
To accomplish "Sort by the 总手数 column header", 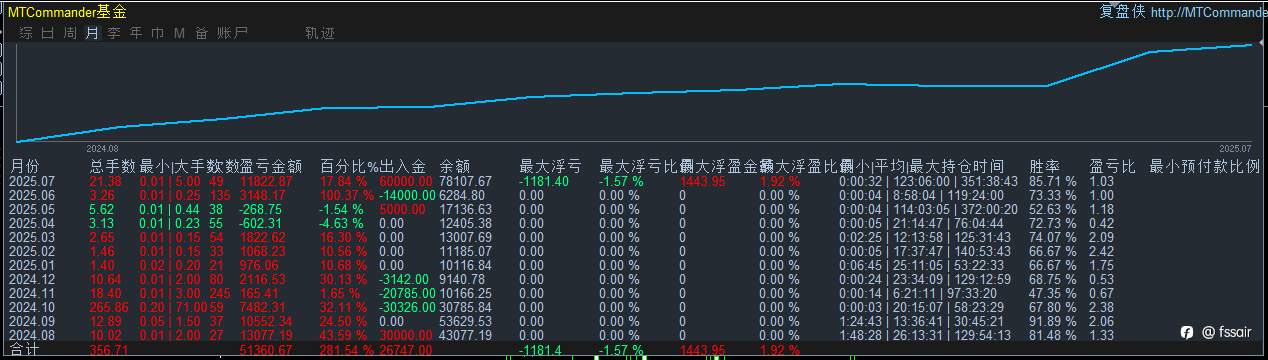I will tap(112, 166).
